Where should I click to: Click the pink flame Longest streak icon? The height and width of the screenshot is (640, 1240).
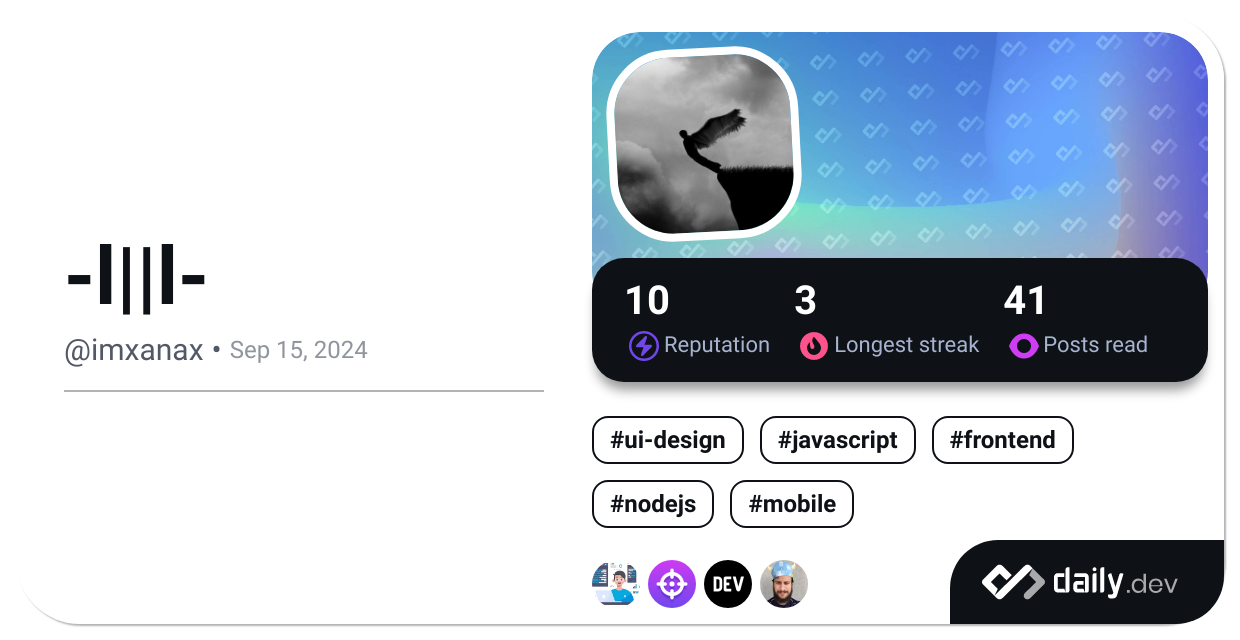(814, 346)
